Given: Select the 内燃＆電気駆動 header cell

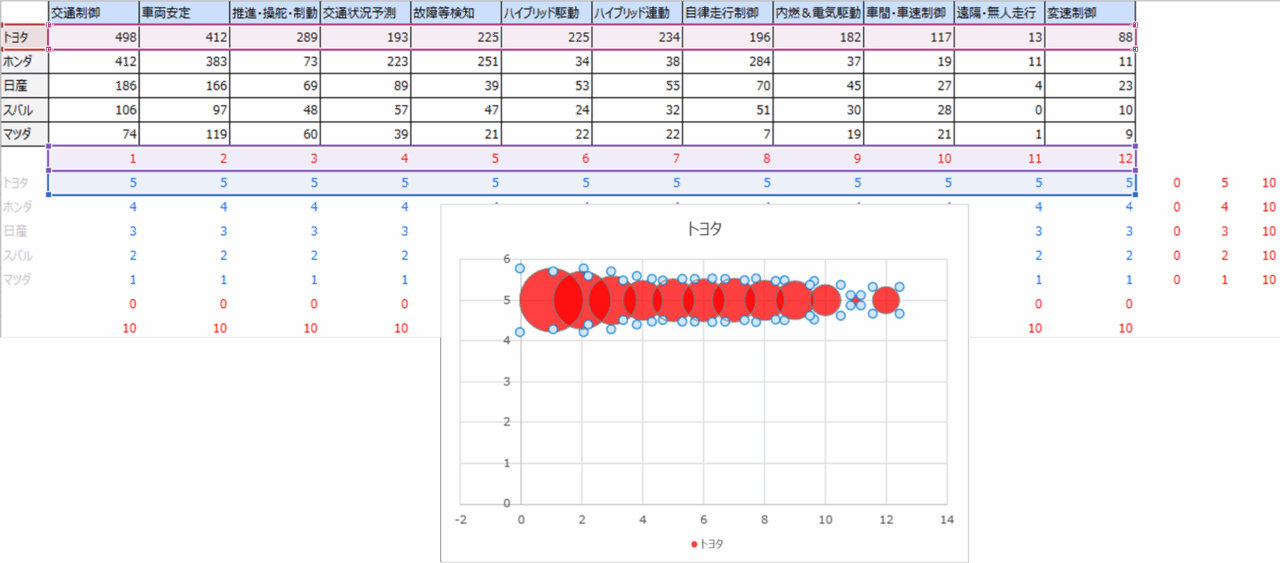Looking at the screenshot, I should coord(819,13).
